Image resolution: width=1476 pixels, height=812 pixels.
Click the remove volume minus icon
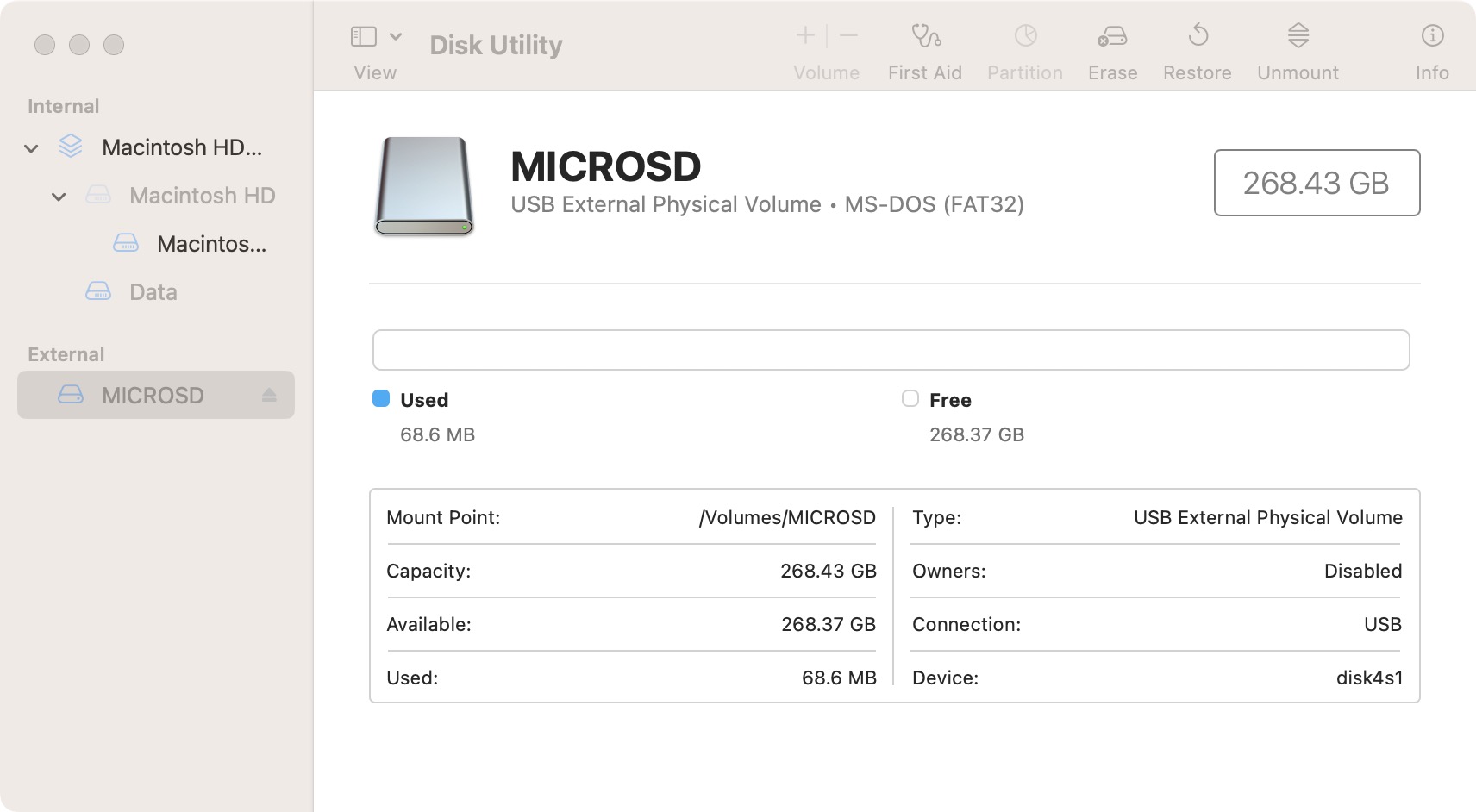tap(848, 35)
